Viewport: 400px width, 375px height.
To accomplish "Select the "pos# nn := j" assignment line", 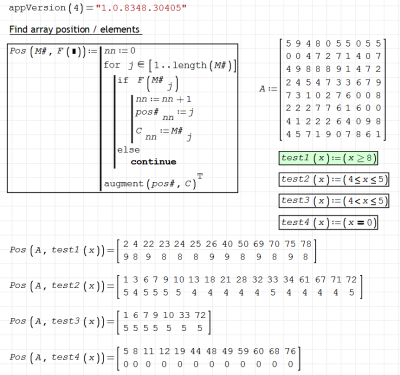I will click(x=165, y=113).
